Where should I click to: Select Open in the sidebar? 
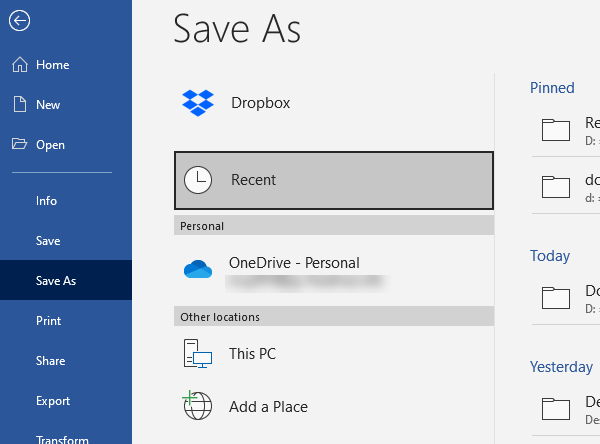[x=66, y=145]
